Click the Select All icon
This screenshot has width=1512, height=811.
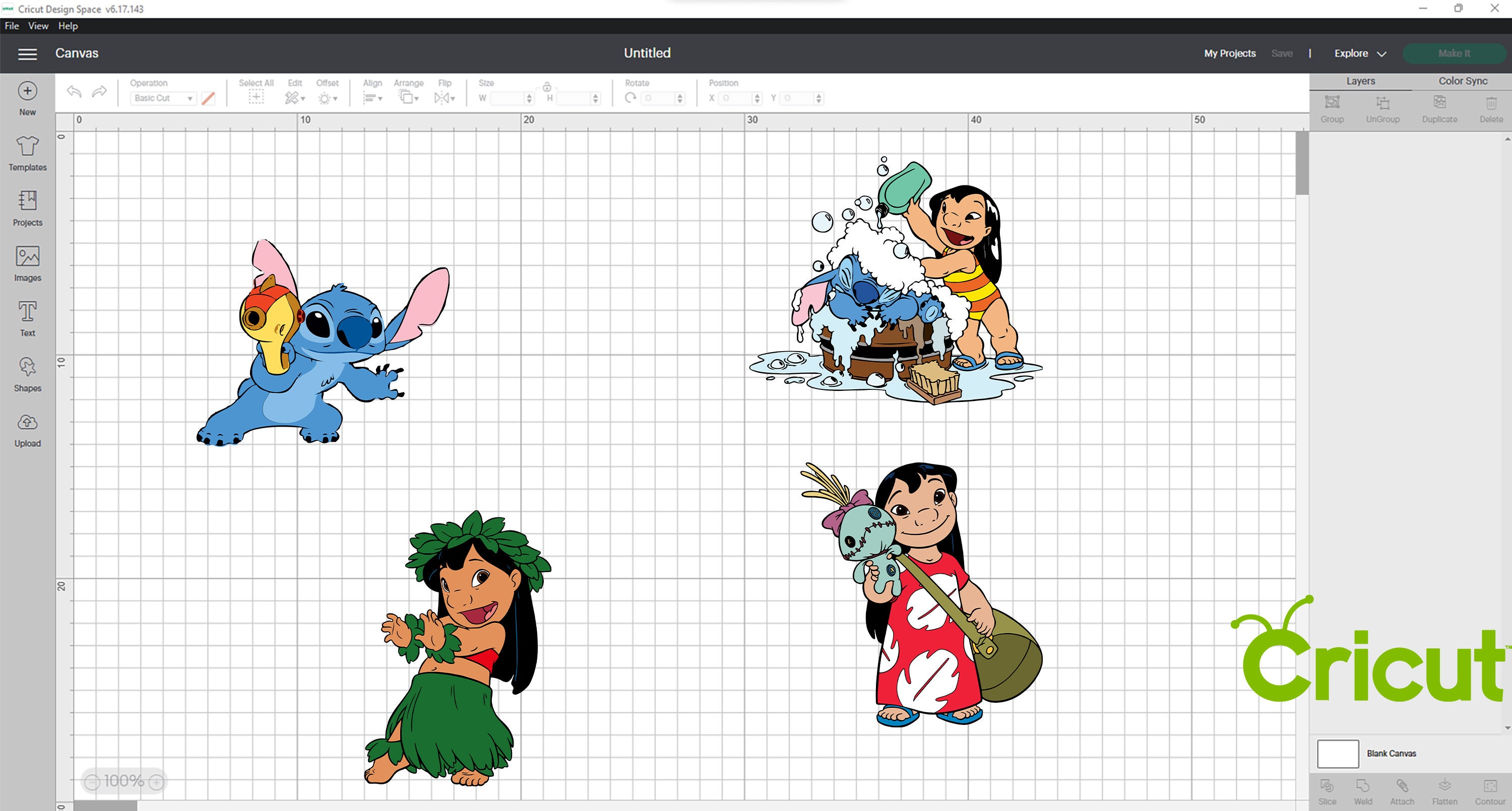[256, 98]
